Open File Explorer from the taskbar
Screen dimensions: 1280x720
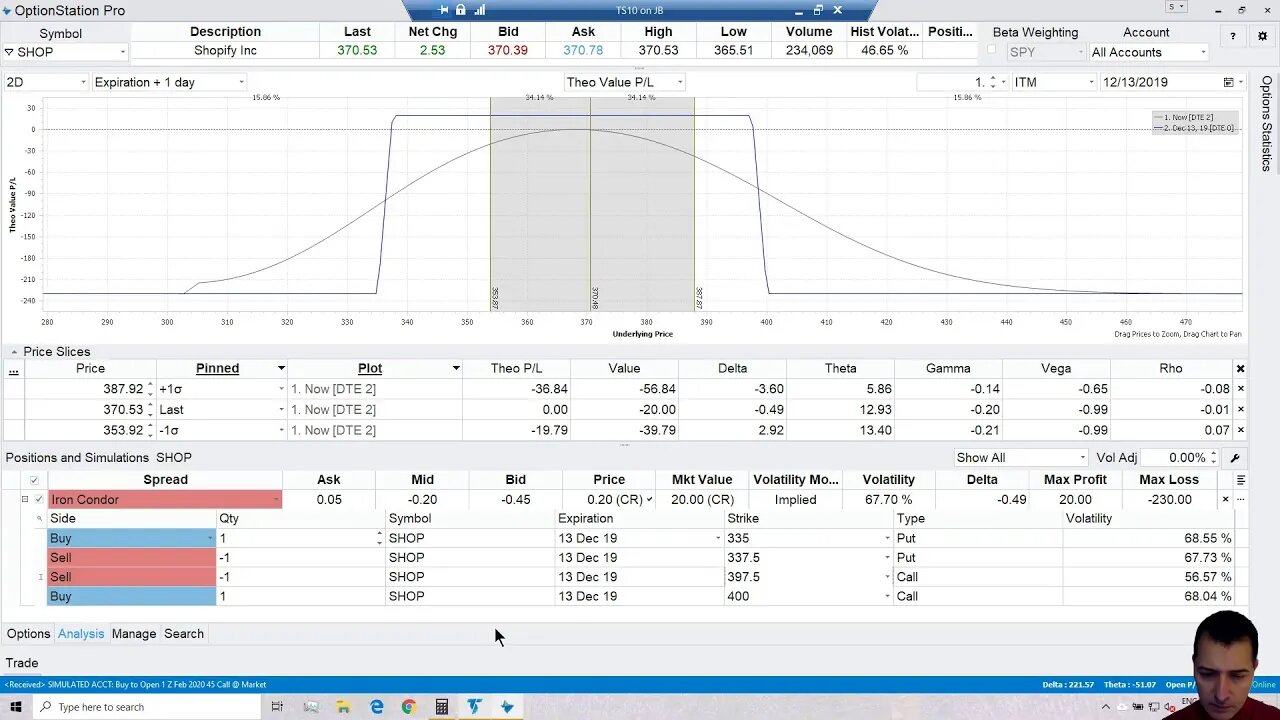343,707
